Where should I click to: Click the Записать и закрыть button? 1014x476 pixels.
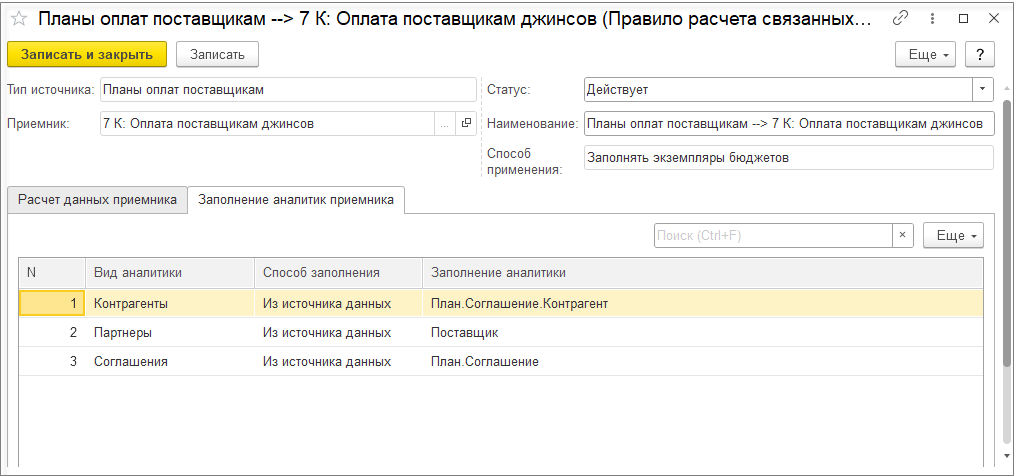pyautogui.click(x=87, y=54)
